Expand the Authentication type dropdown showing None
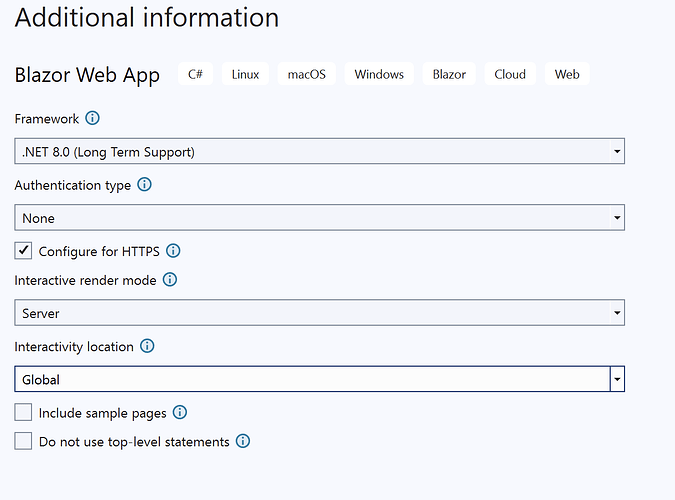Viewport: 675px width, 500px height. [319, 218]
